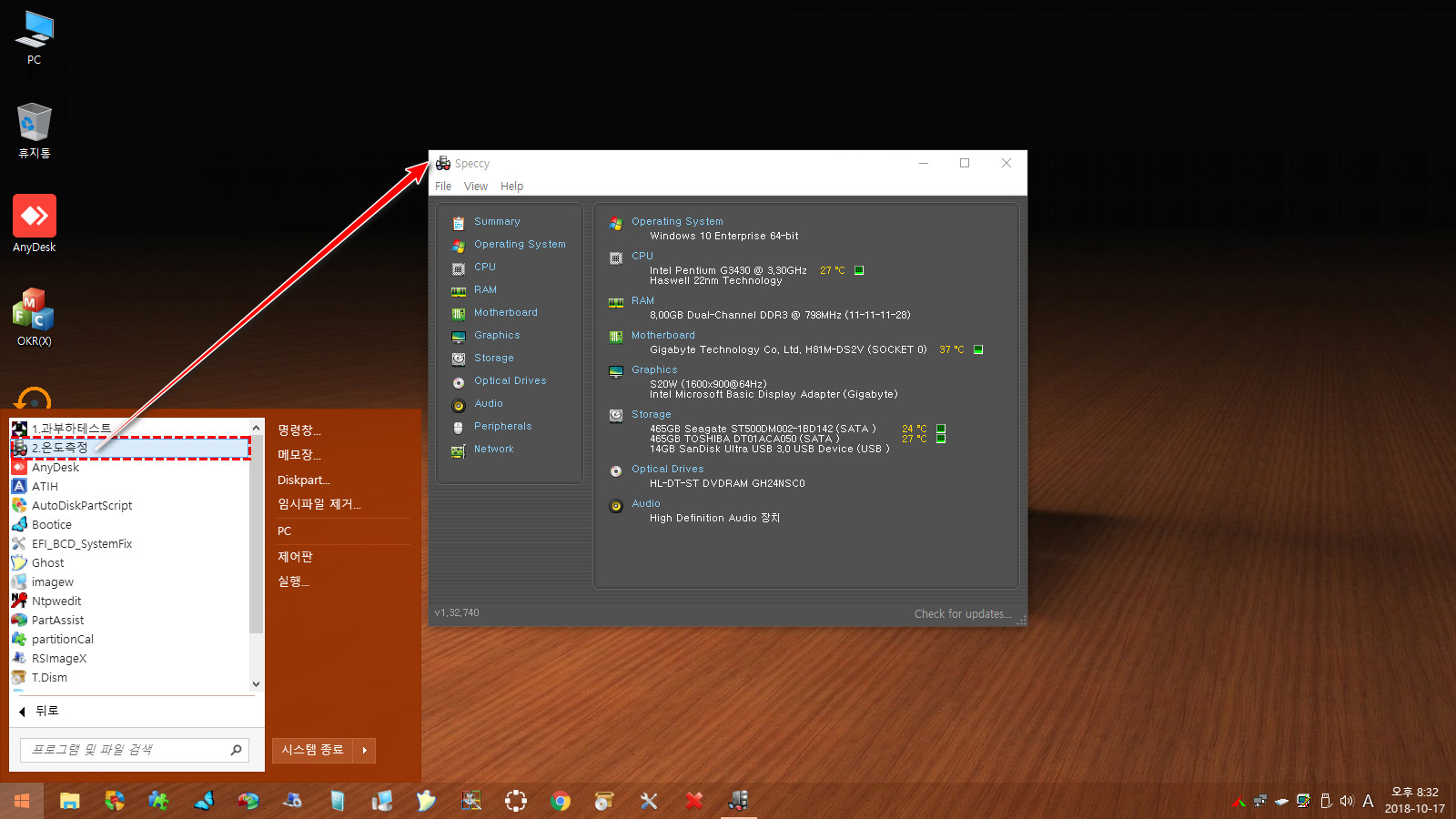Click the Speccy version number v1.32.740

pyautogui.click(x=457, y=612)
